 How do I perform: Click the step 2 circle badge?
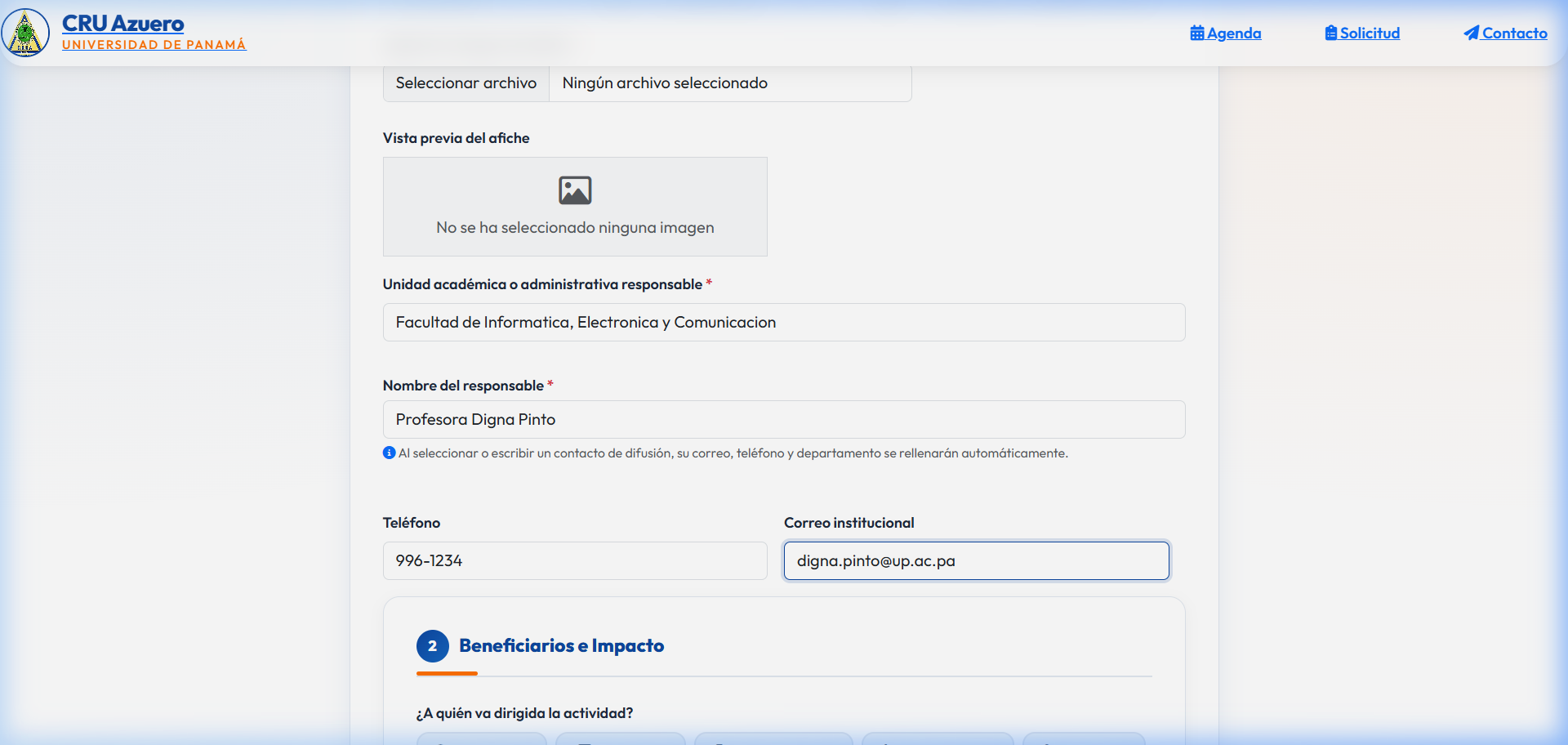(x=433, y=646)
